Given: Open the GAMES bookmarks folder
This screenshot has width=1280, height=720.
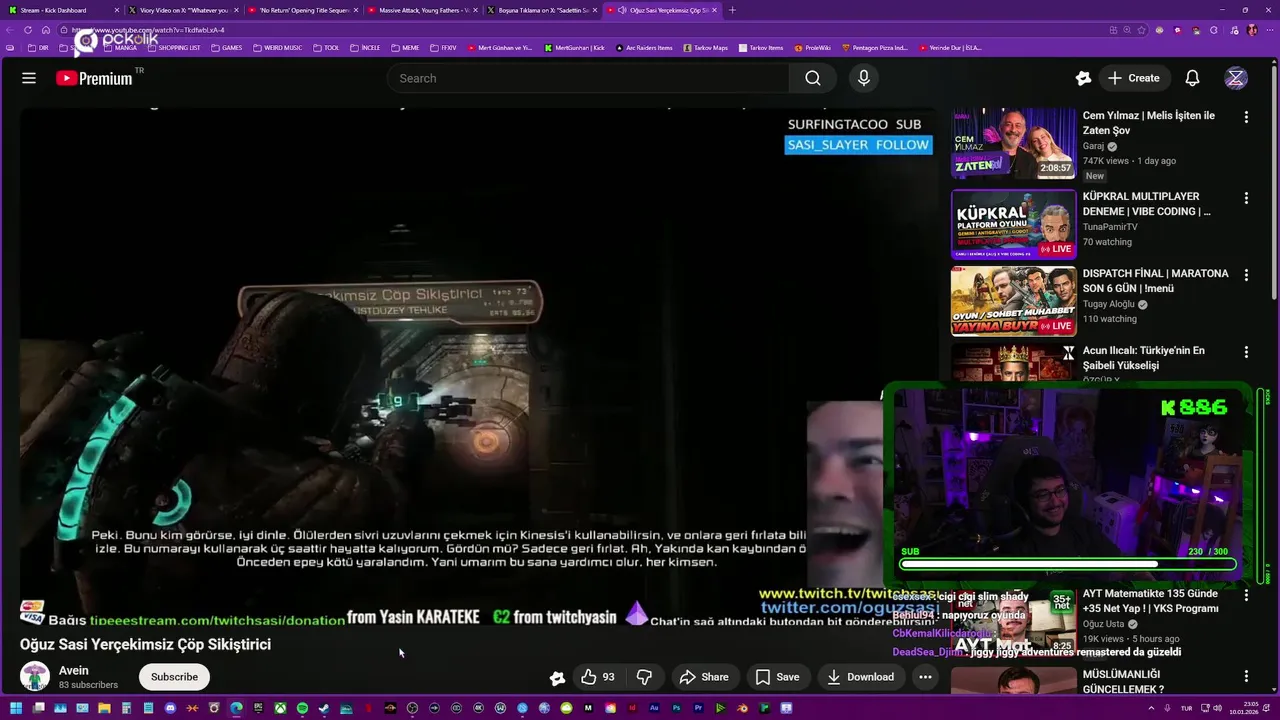Looking at the screenshot, I should click(x=226, y=48).
